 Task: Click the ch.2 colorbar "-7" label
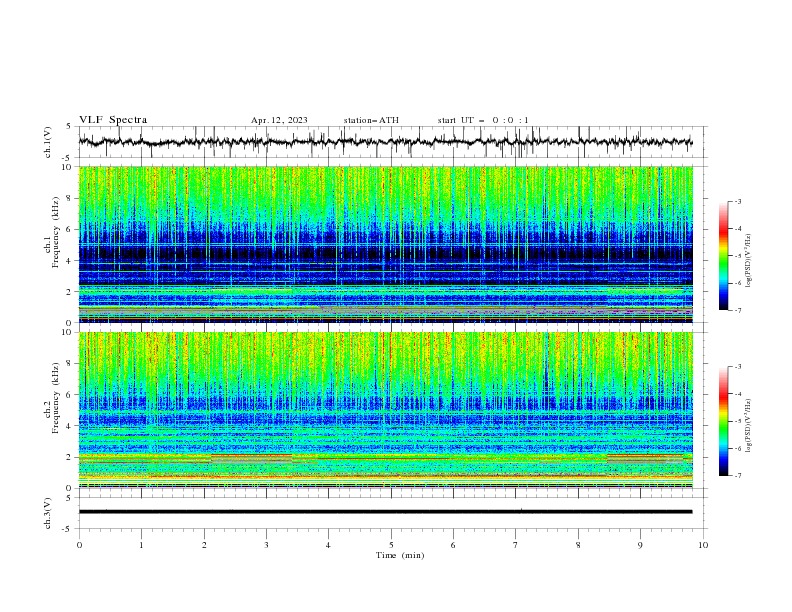click(x=738, y=475)
